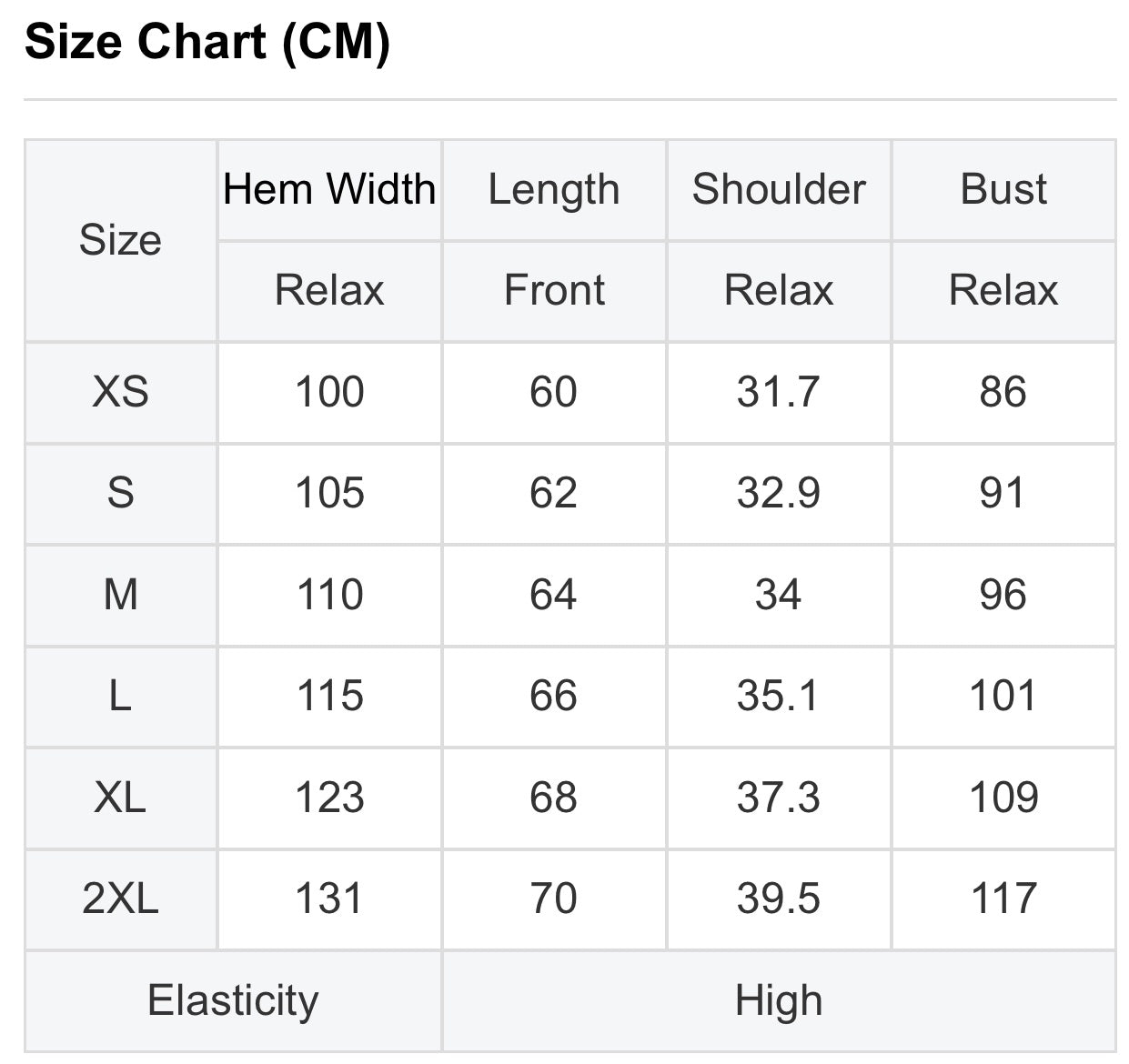Viewport: 1129px width, 1064px height.
Task: Select the Length column header
Action: (x=554, y=189)
